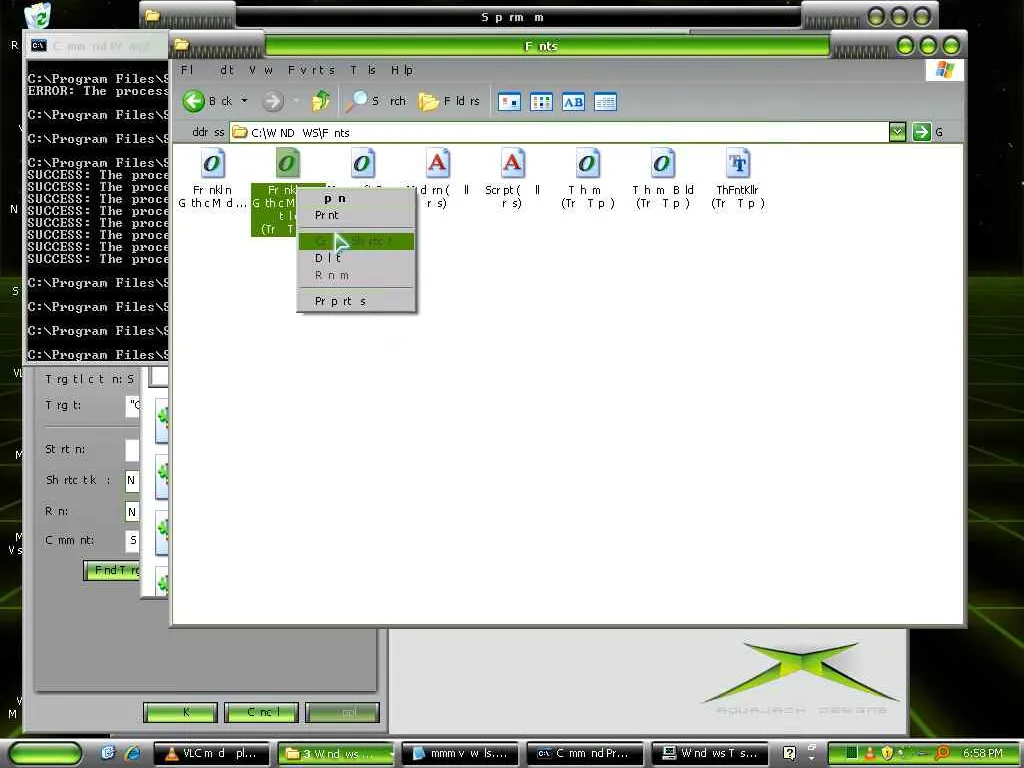Expand the address bar dropdown arrow
Viewport: 1024px width, 768px height.
(x=897, y=133)
